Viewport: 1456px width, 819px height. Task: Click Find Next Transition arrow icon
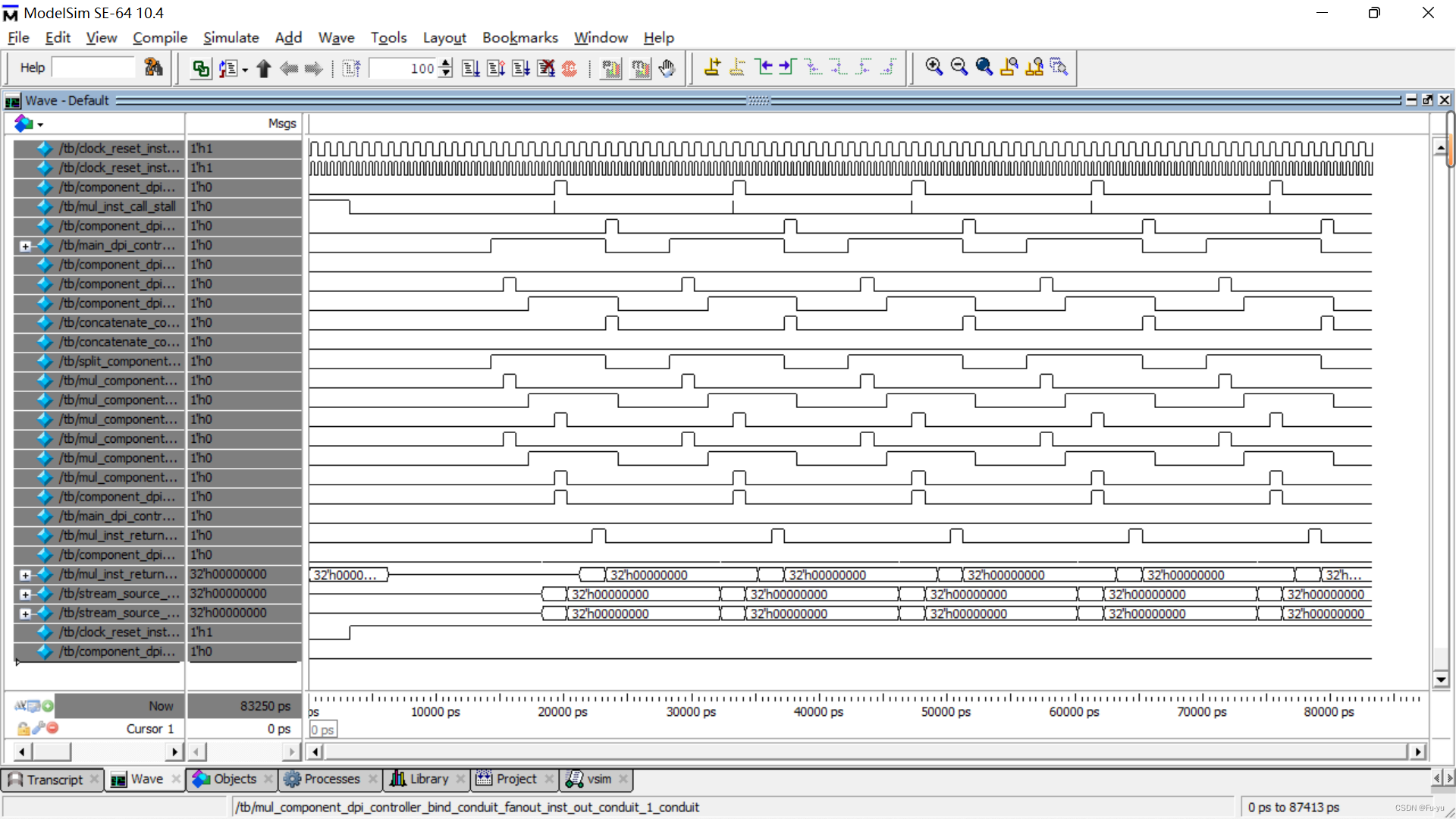787,67
